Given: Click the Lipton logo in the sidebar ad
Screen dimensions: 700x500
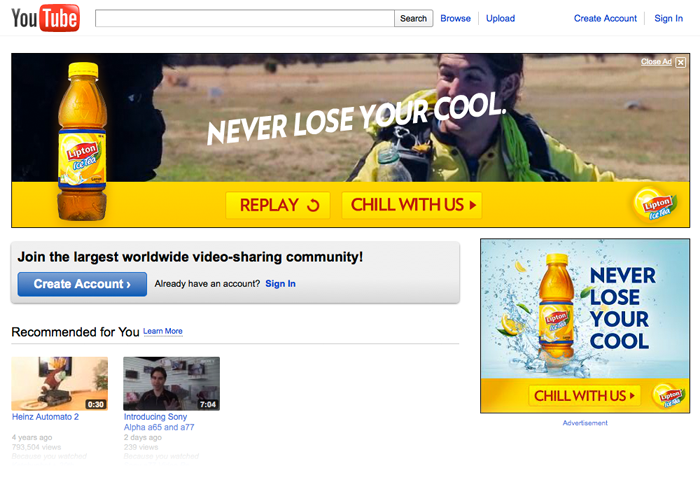Looking at the screenshot, I should (669, 396).
